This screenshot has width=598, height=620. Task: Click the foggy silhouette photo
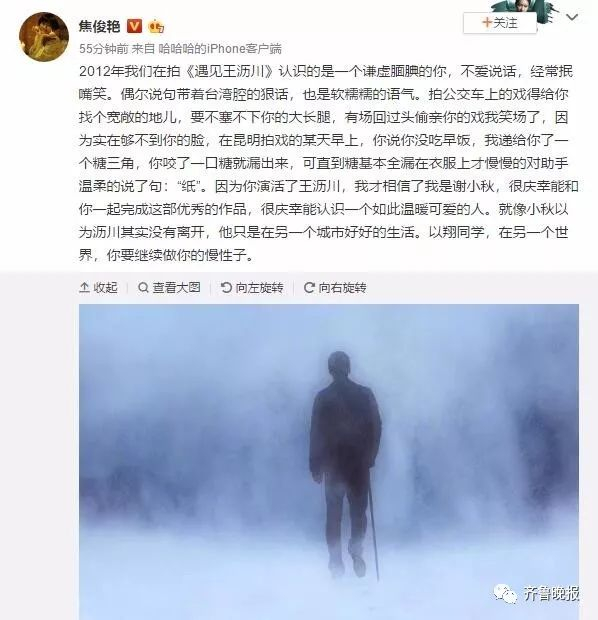coord(329,462)
